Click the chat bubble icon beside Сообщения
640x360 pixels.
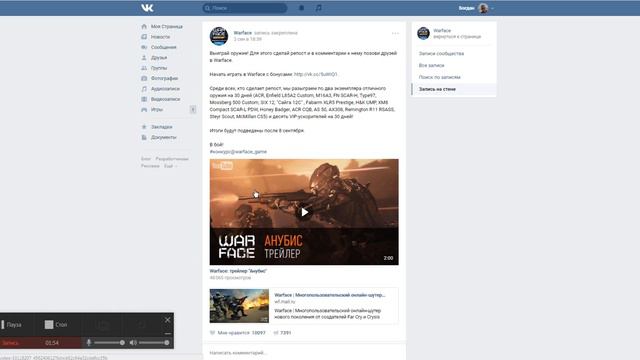click(144, 47)
